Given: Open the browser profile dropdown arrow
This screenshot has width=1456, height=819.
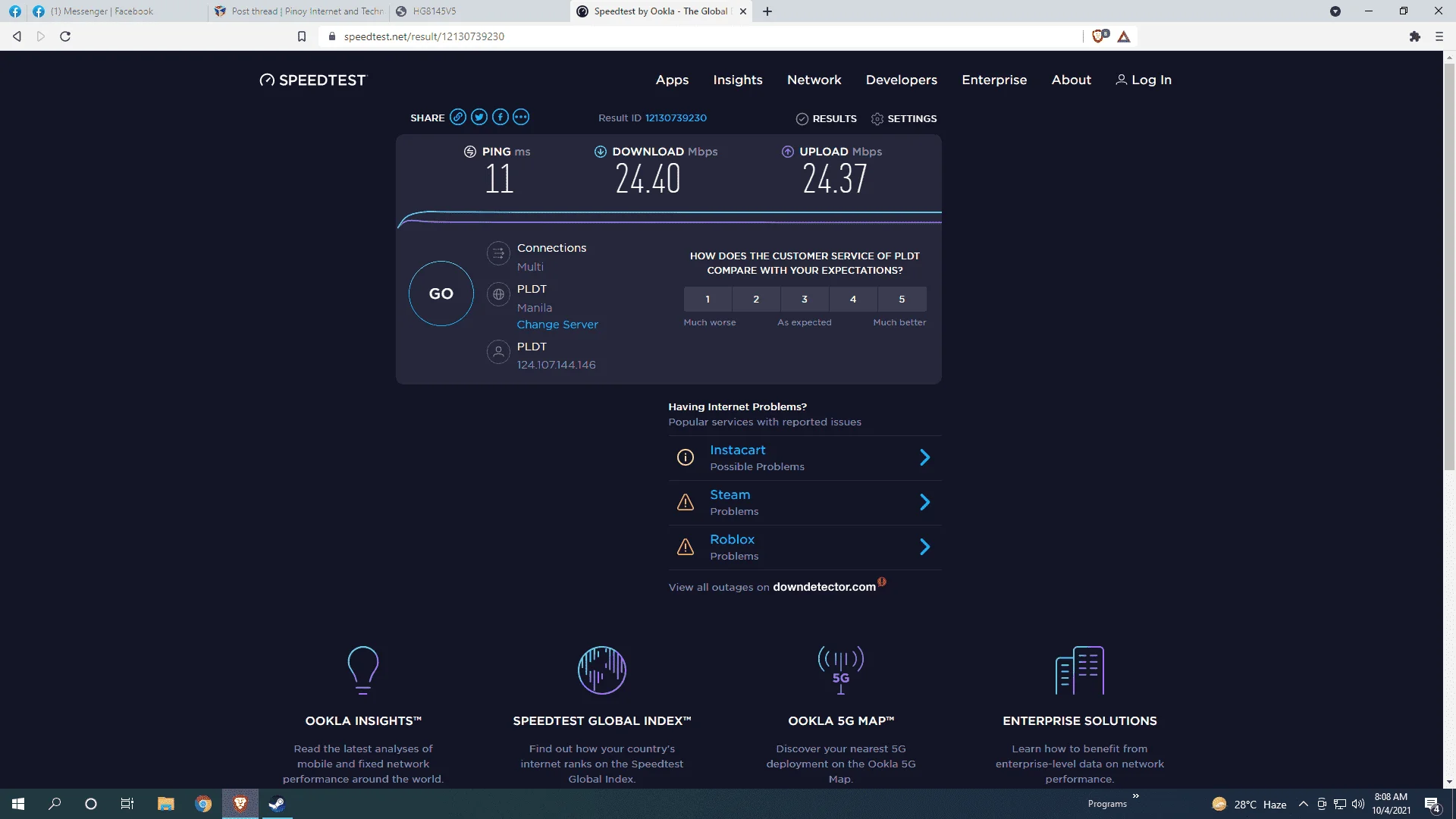Looking at the screenshot, I should [x=1335, y=11].
